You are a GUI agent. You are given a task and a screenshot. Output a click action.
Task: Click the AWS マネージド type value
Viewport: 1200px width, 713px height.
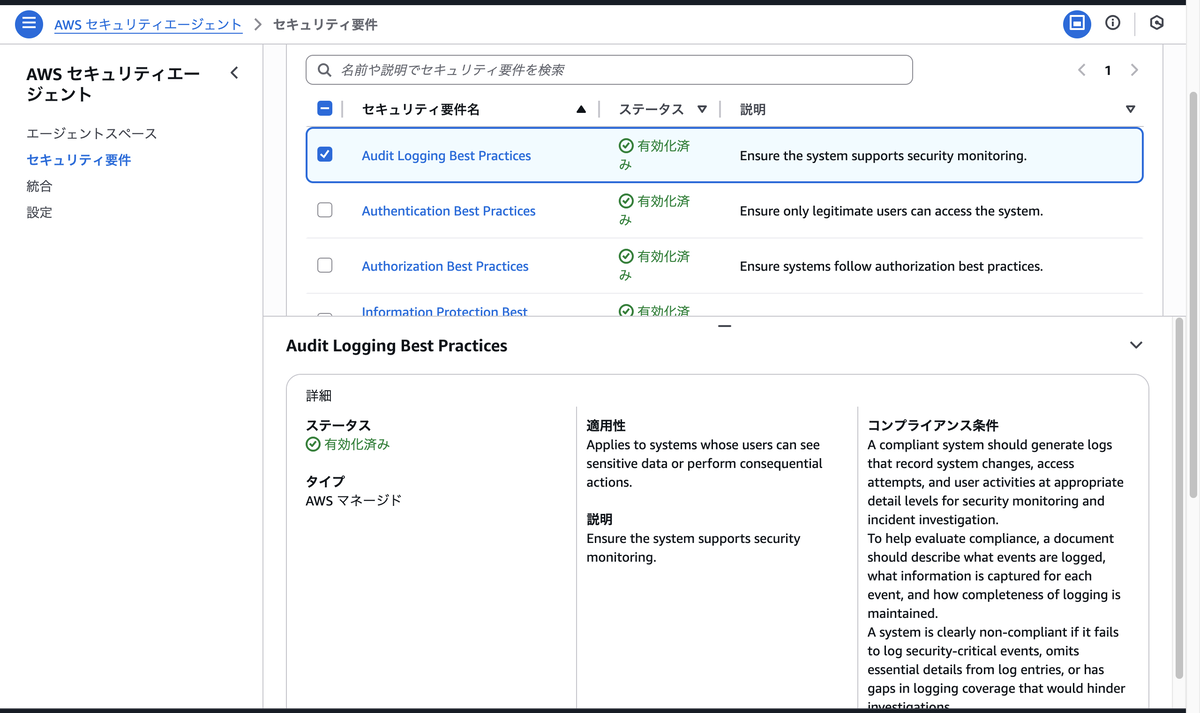[354, 500]
